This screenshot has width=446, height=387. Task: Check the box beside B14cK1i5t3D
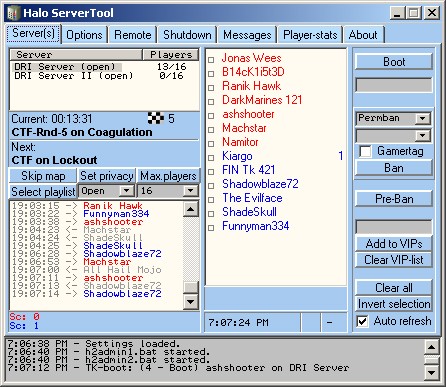tap(211, 74)
